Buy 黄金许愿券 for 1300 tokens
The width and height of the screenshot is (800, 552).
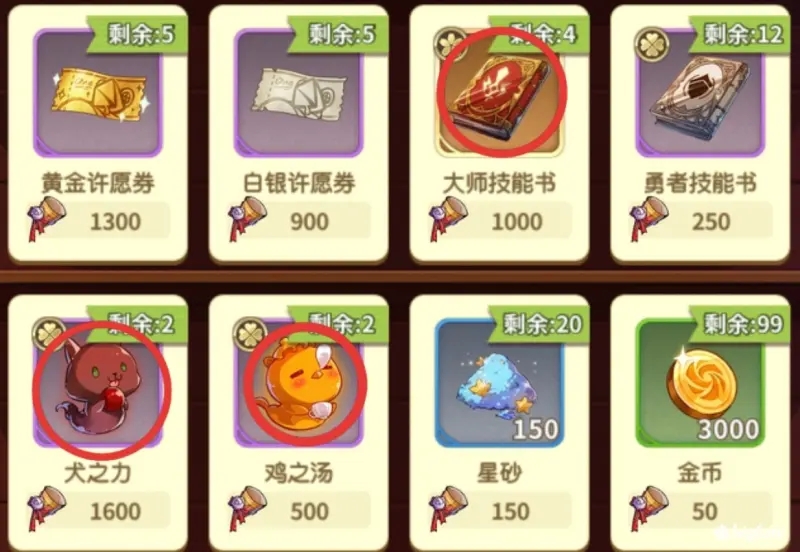99,221
